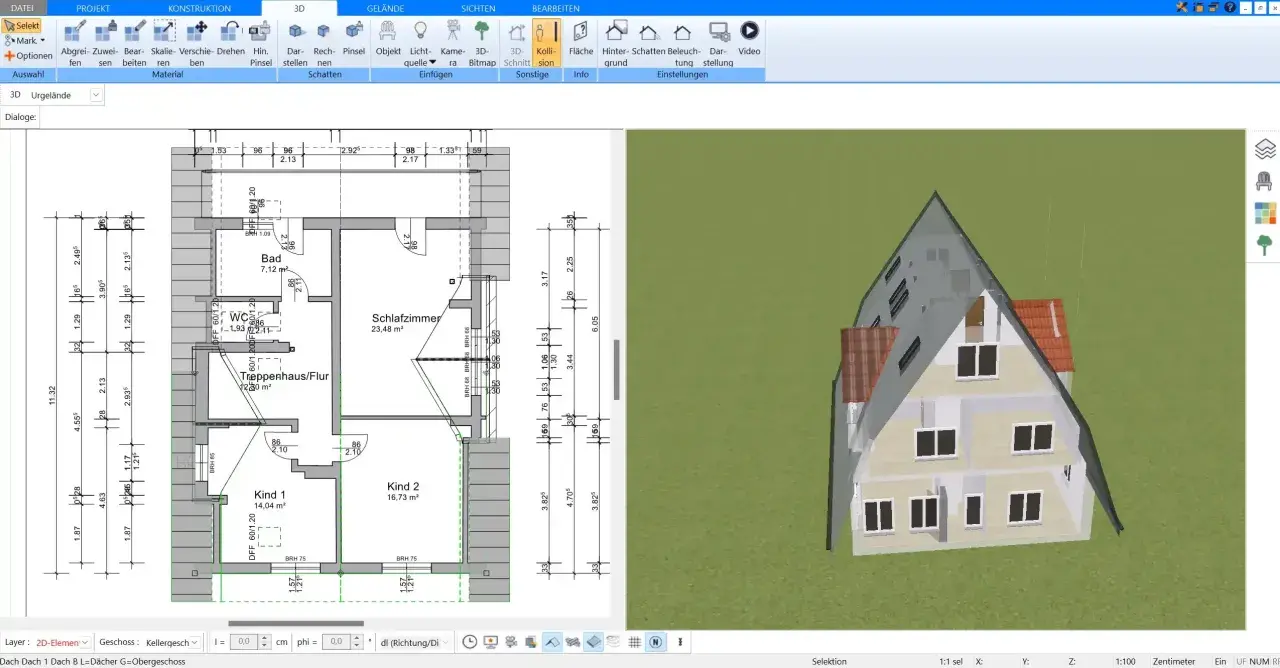1280x668 pixels.
Task: Click the floor plan vertical scrollbar thumb
Action: 617,369
